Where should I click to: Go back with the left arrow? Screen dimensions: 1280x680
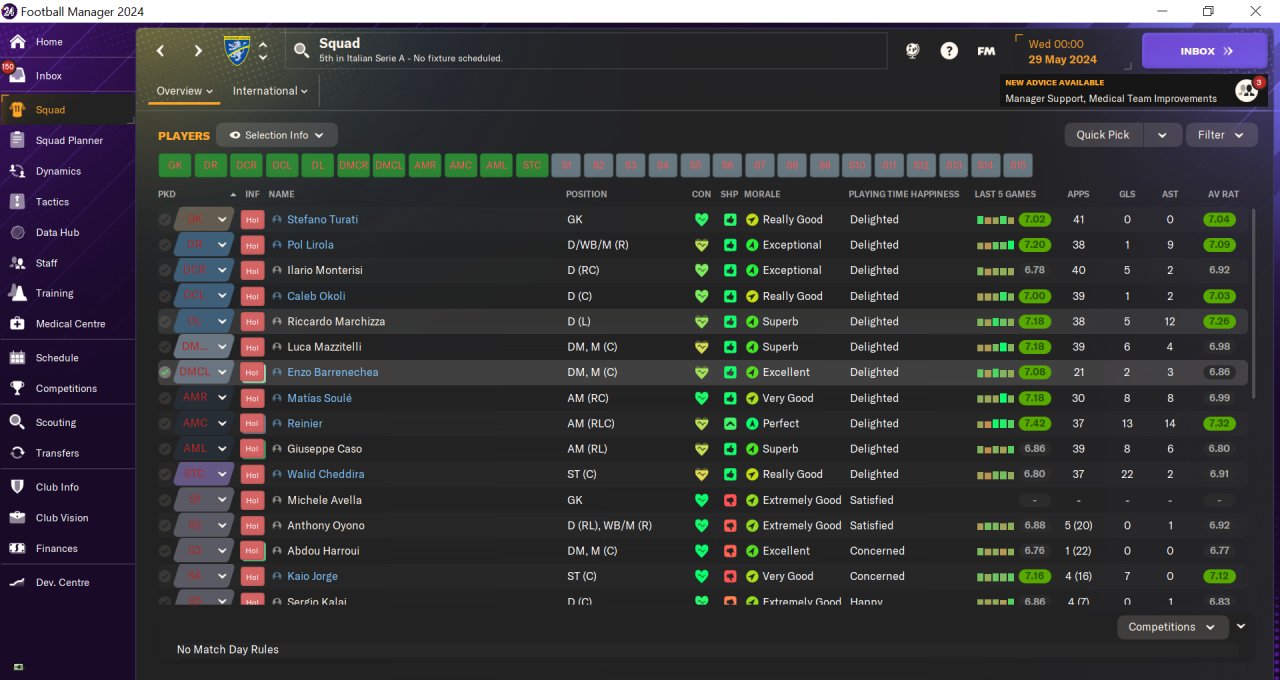coord(160,50)
